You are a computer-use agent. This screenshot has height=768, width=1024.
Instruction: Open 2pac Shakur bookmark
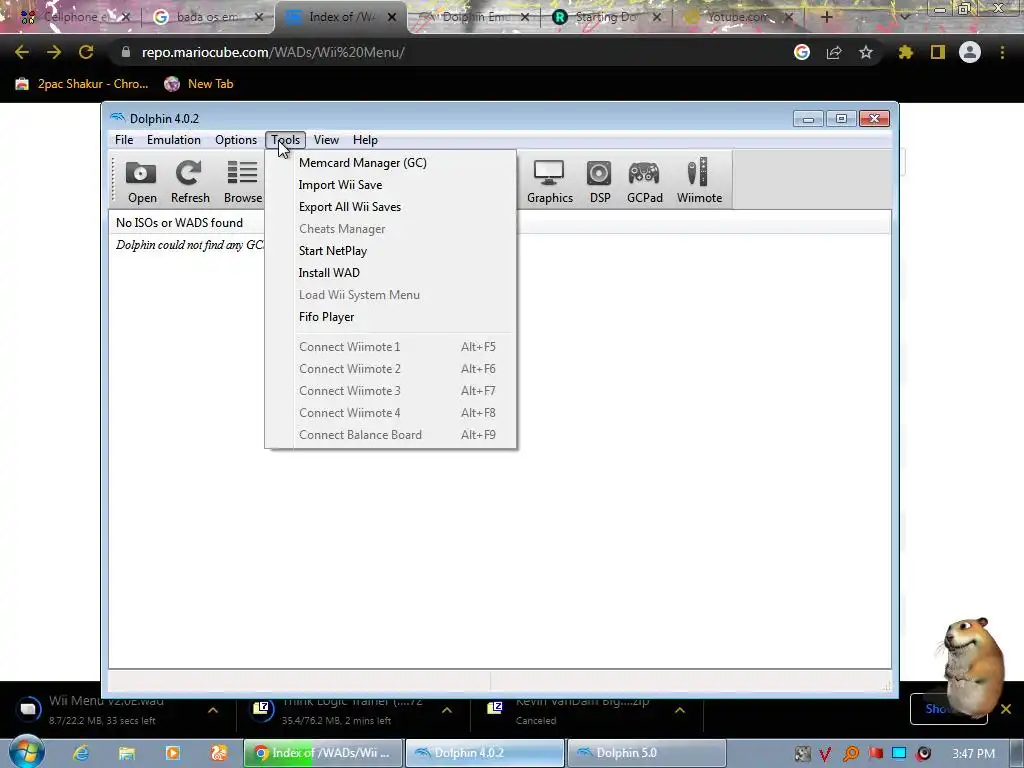click(x=82, y=84)
